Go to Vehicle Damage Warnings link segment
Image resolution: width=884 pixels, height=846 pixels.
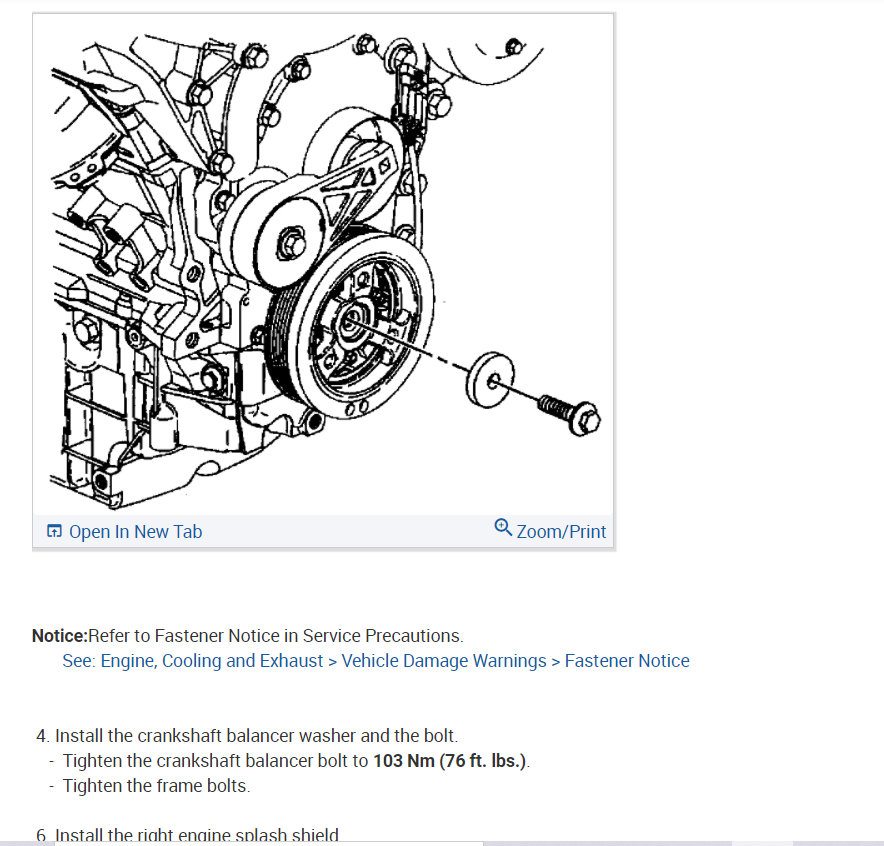click(x=444, y=661)
